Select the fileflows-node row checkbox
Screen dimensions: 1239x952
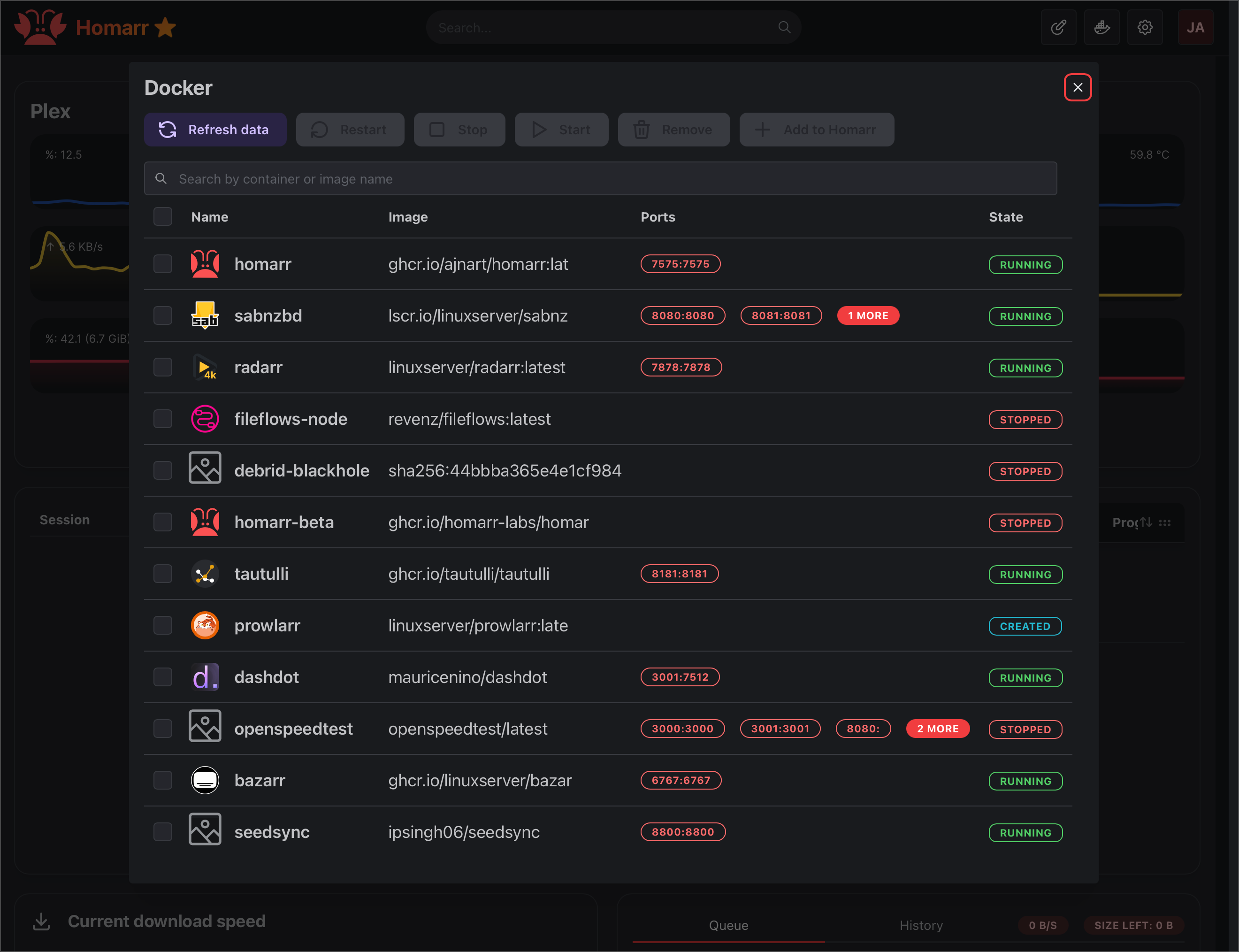pyautogui.click(x=162, y=419)
